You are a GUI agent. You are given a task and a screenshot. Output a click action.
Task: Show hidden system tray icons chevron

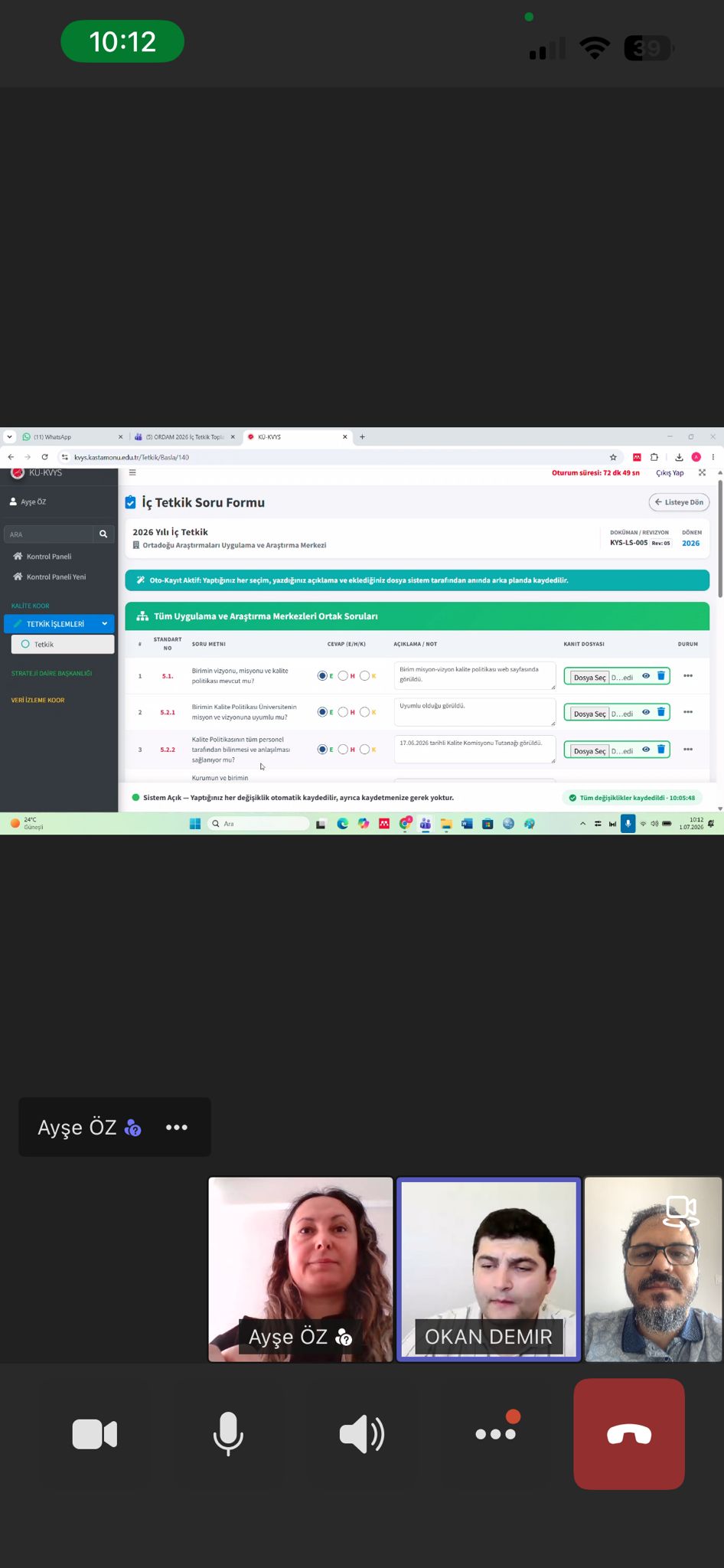pyautogui.click(x=583, y=824)
